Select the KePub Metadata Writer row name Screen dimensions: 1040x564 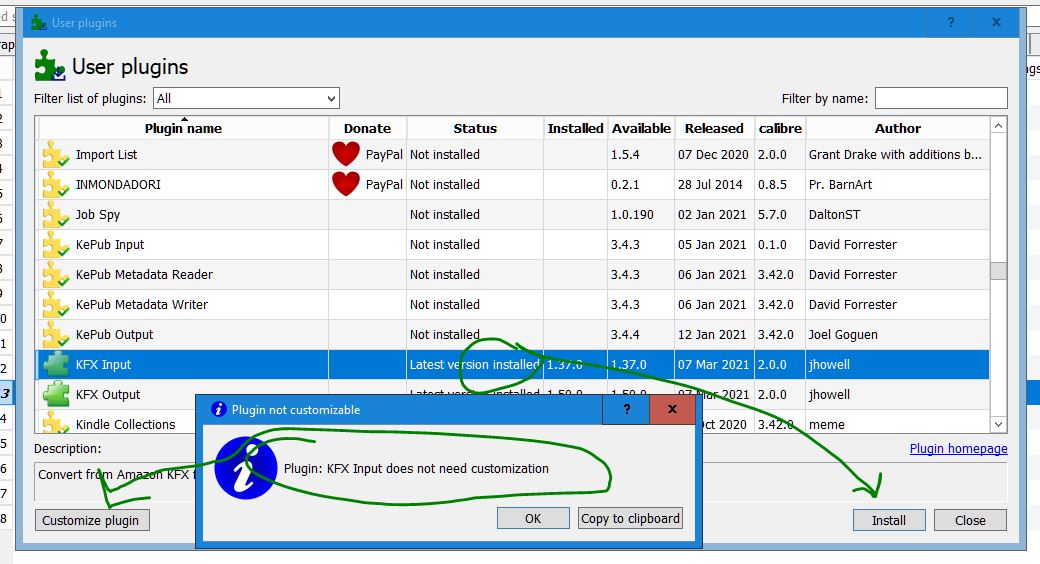point(141,304)
